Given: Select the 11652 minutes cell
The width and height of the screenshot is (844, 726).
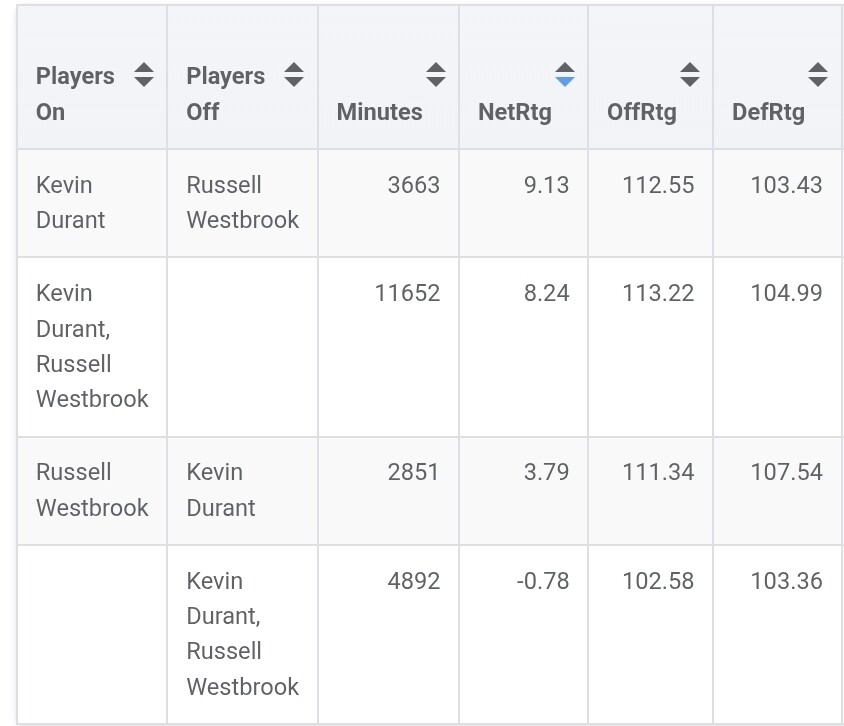Looking at the screenshot, I should (x=407, y=293).
